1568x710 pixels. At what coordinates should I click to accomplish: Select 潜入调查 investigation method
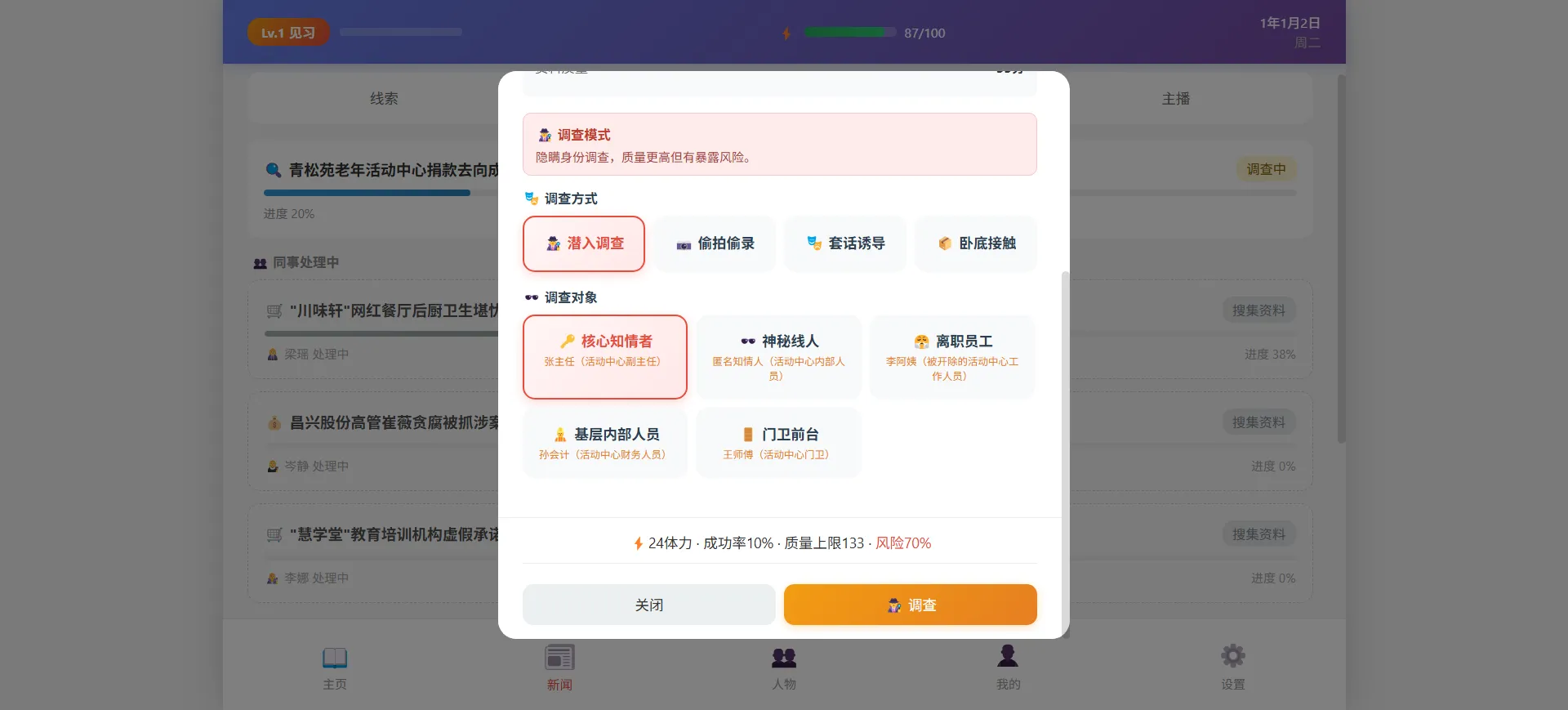coord(584,243)
